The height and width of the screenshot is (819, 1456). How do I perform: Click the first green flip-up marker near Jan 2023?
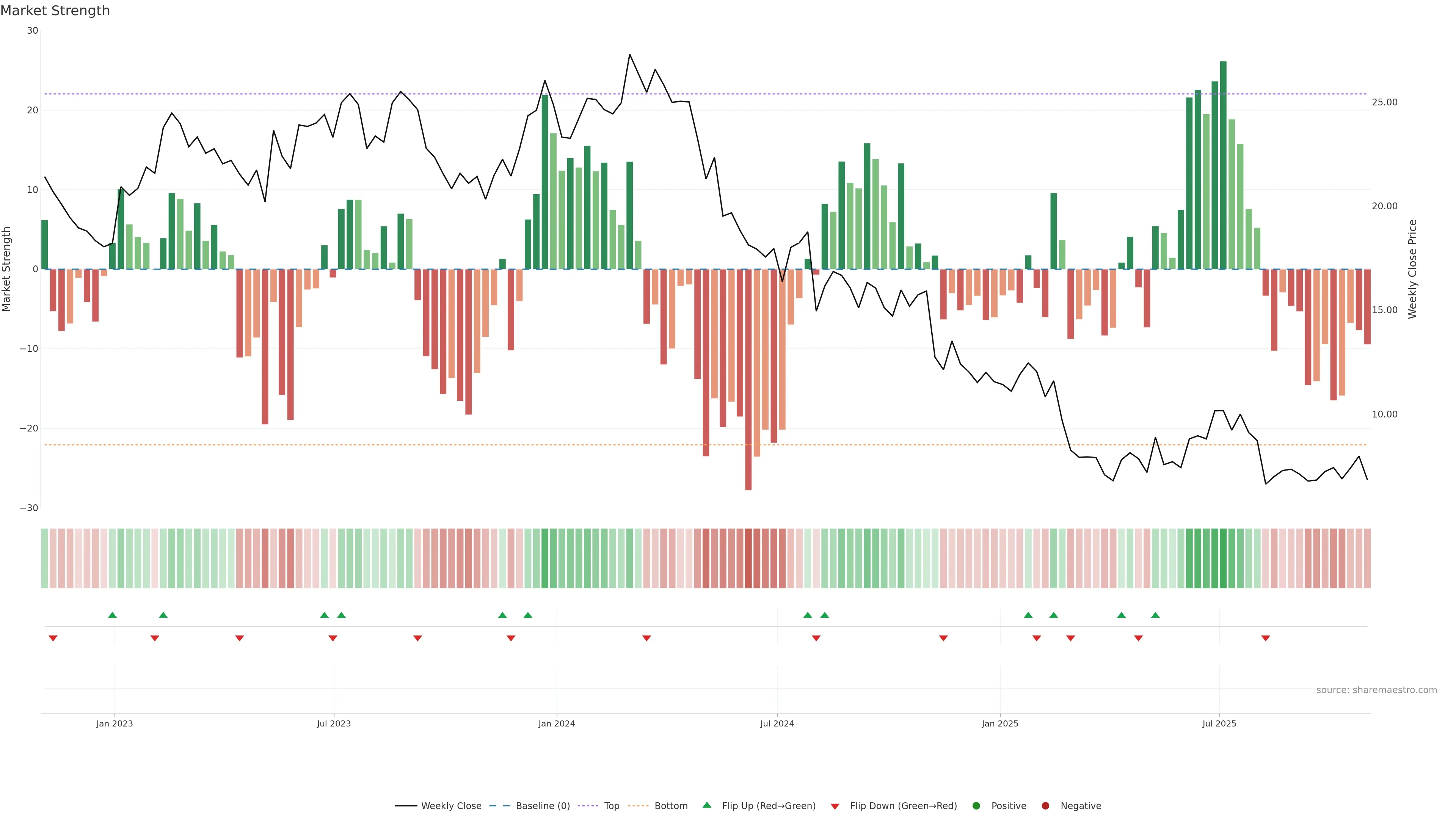click(112, 615)
